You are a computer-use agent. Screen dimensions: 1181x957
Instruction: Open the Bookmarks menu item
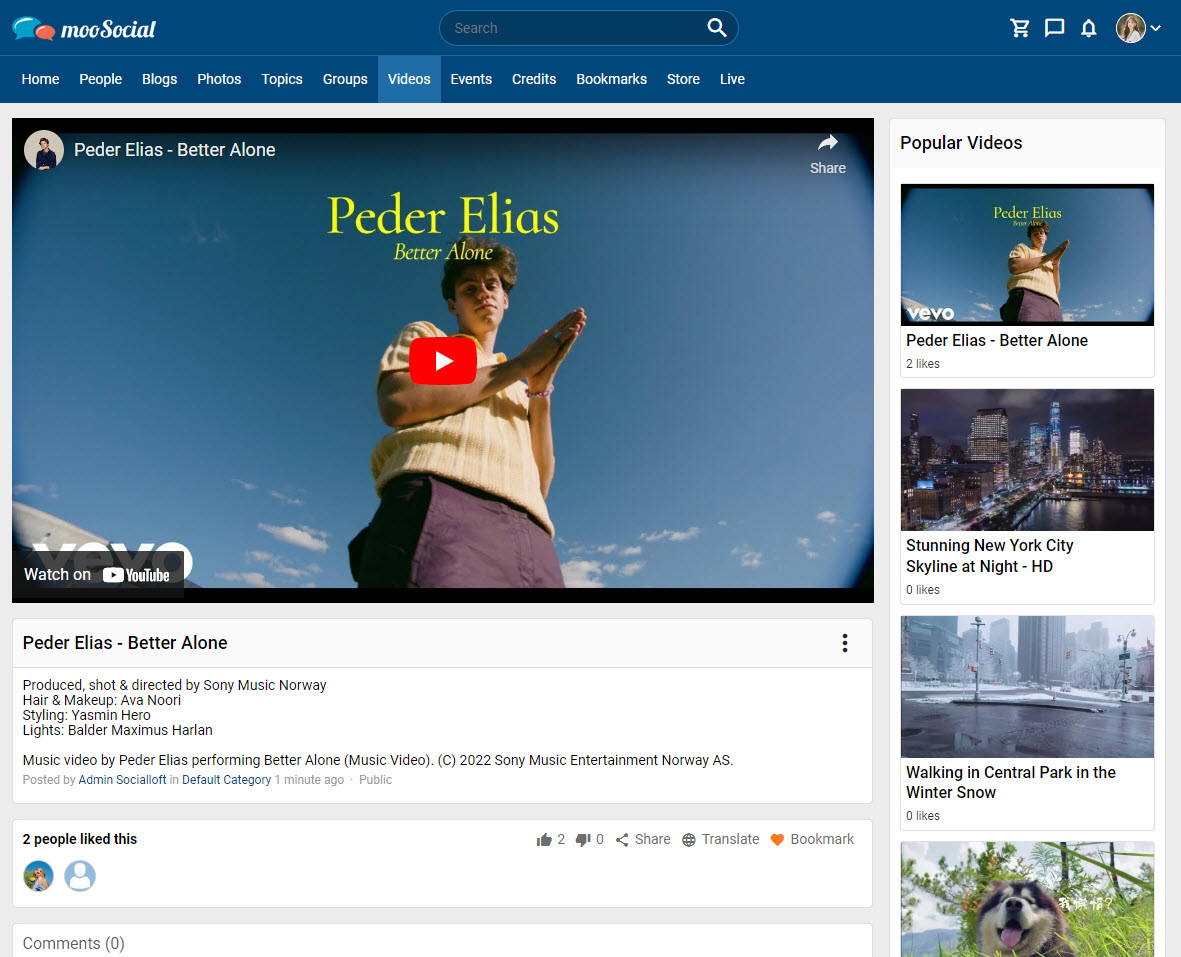click(x=612, y=79)
